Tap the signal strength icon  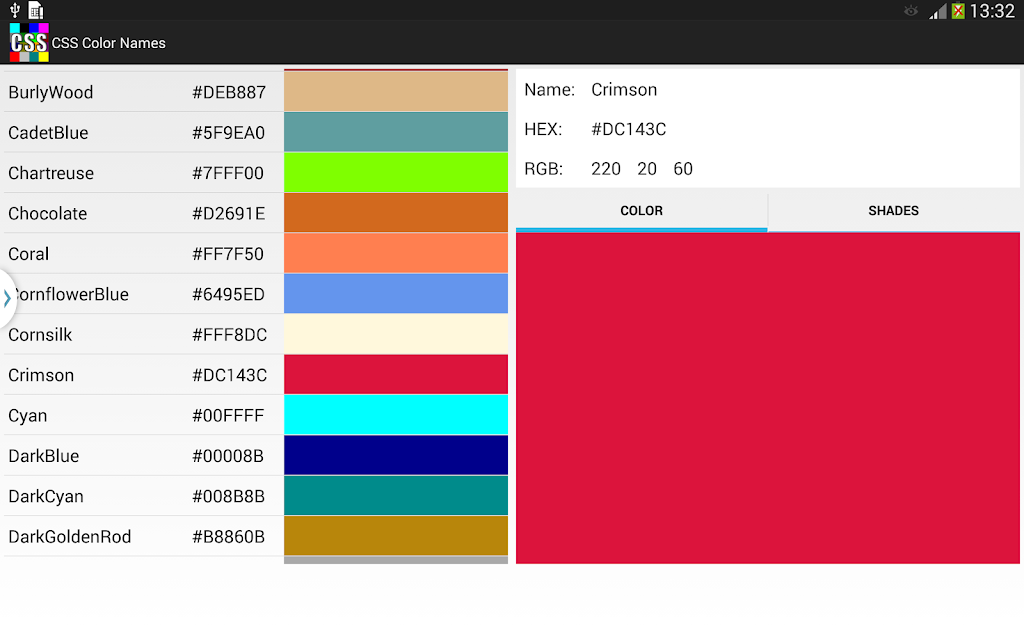[x=938, y=11]
